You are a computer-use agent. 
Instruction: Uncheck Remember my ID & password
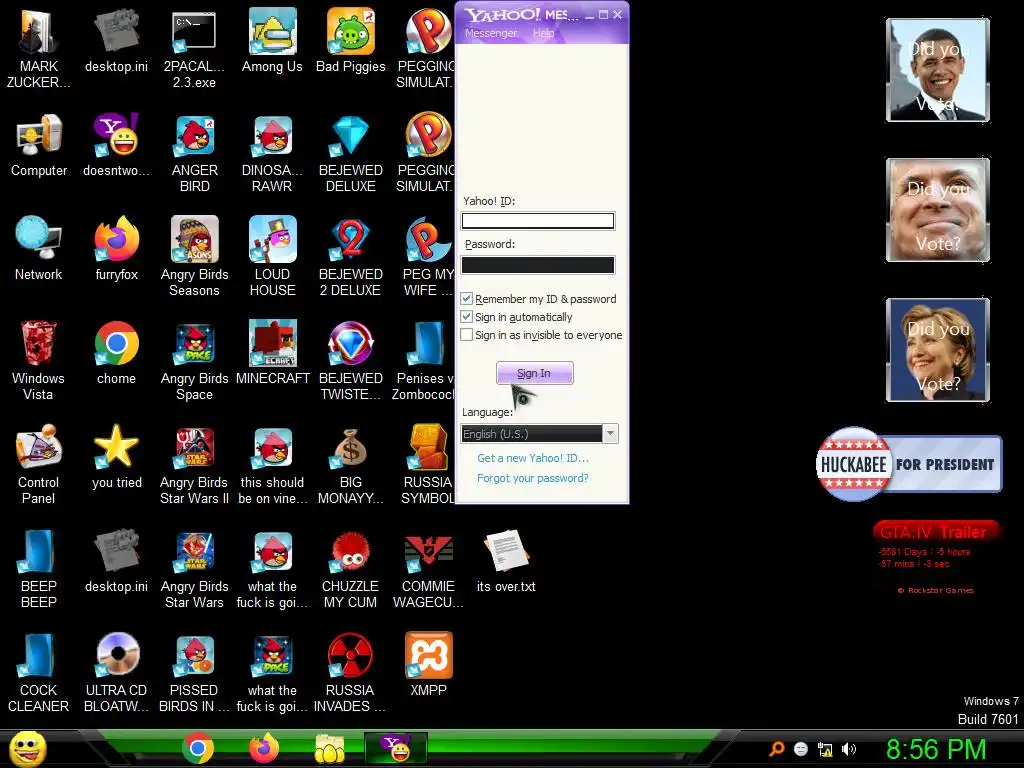pyautogui.click(x=466, y=298)
